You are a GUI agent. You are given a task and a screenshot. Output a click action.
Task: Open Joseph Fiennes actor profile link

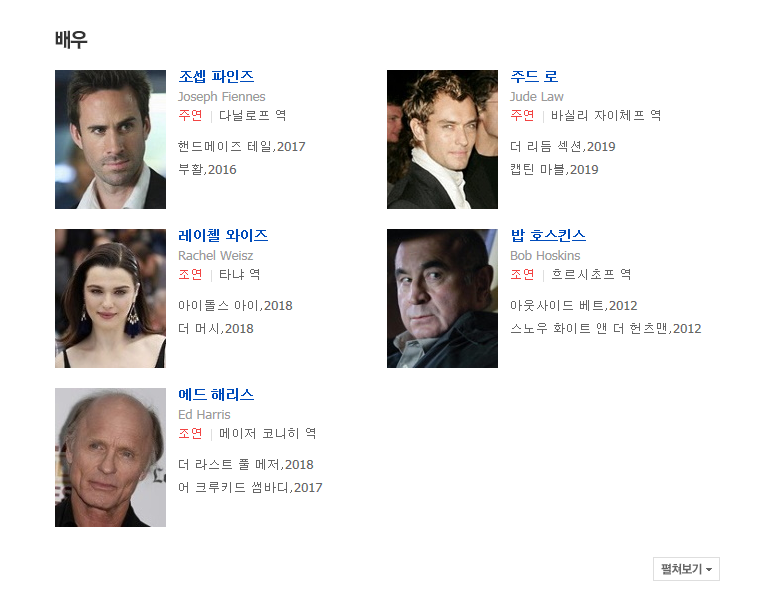[x=216, y=77]
